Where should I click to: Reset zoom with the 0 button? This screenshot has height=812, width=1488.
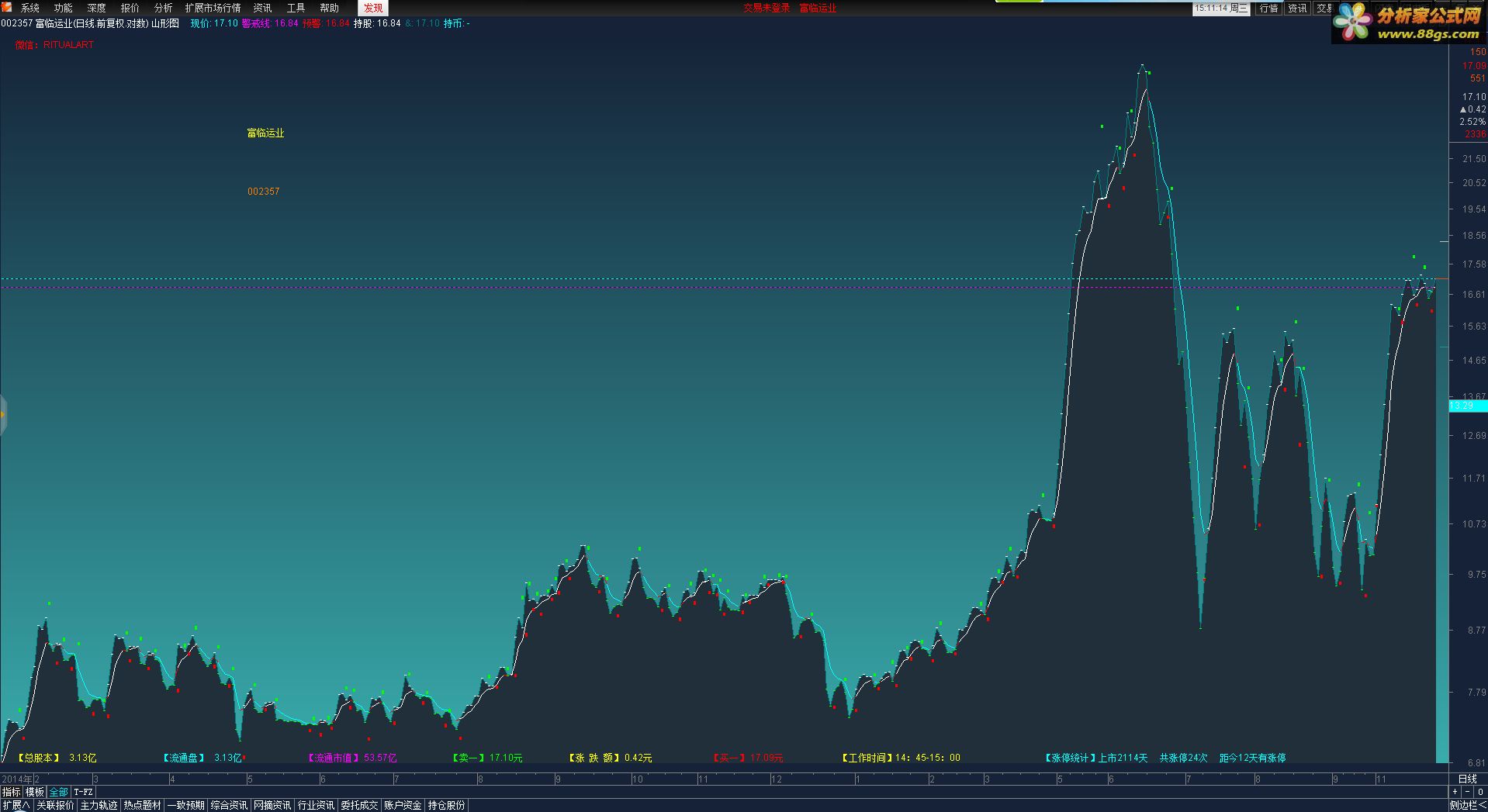coord(1480,792)
